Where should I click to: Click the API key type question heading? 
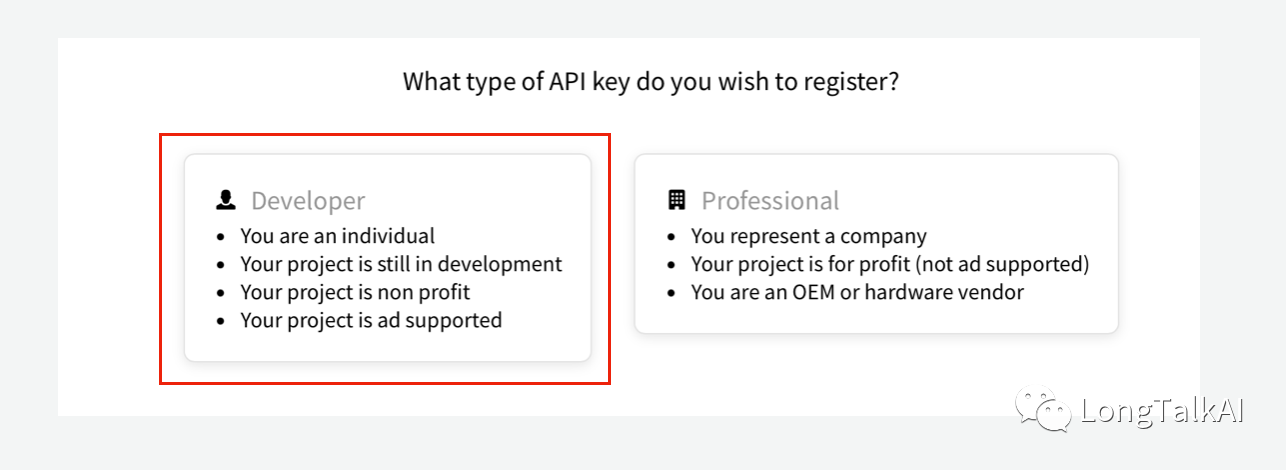point(651,81)
